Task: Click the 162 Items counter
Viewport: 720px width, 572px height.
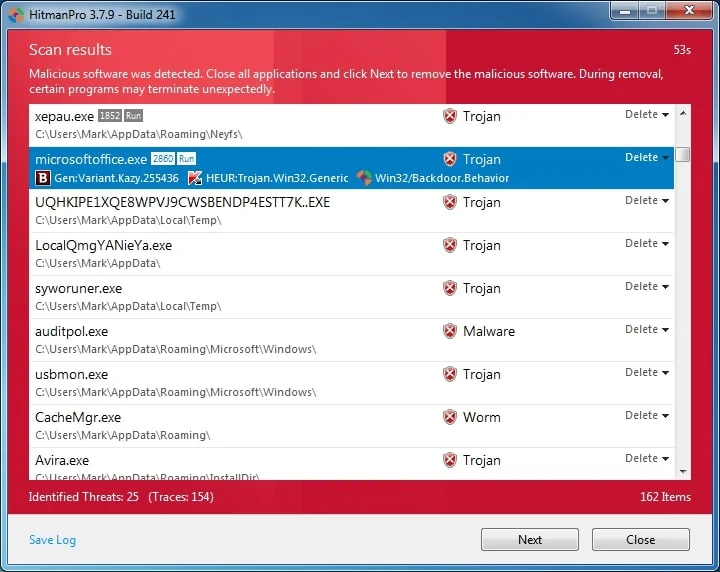Action: pyautogui.click(x=665, y=497)
